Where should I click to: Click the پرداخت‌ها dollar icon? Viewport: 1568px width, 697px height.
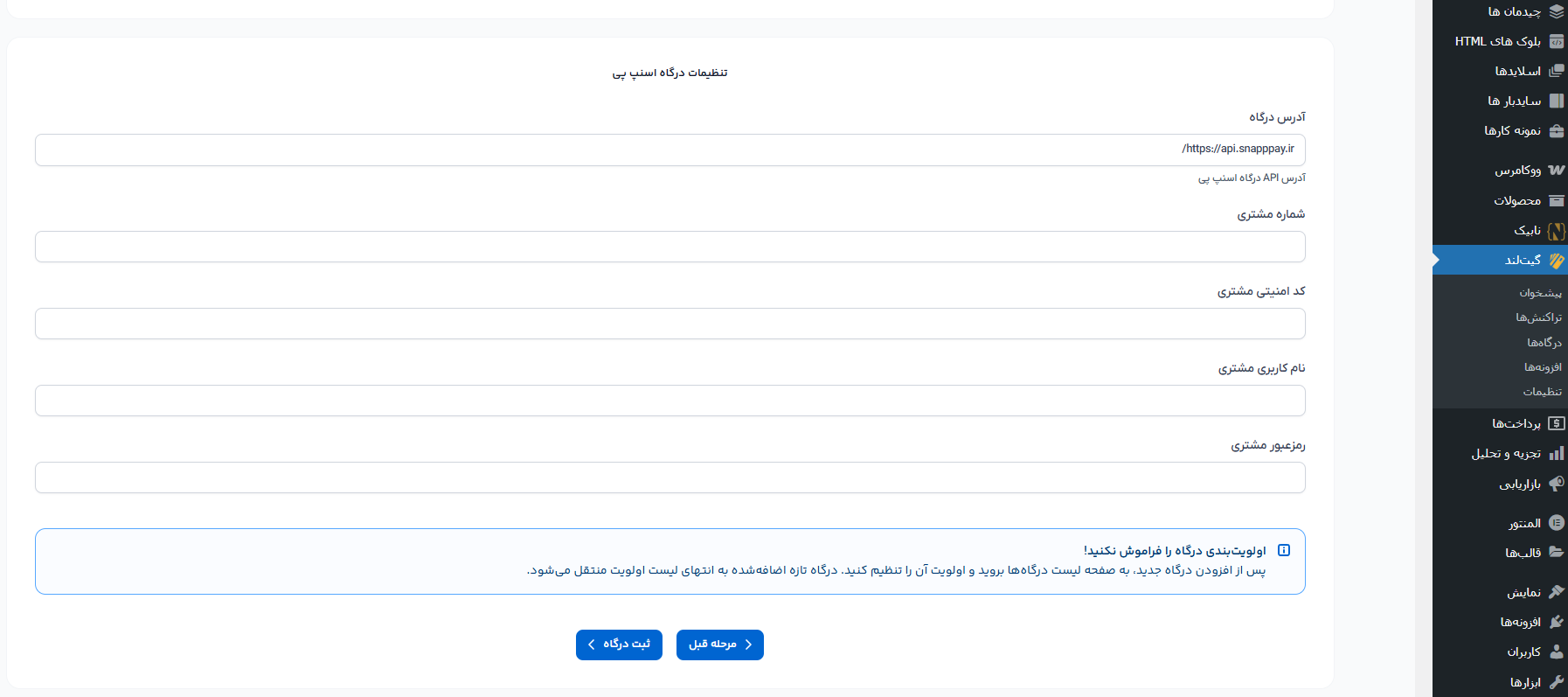tap(1556, 423)
